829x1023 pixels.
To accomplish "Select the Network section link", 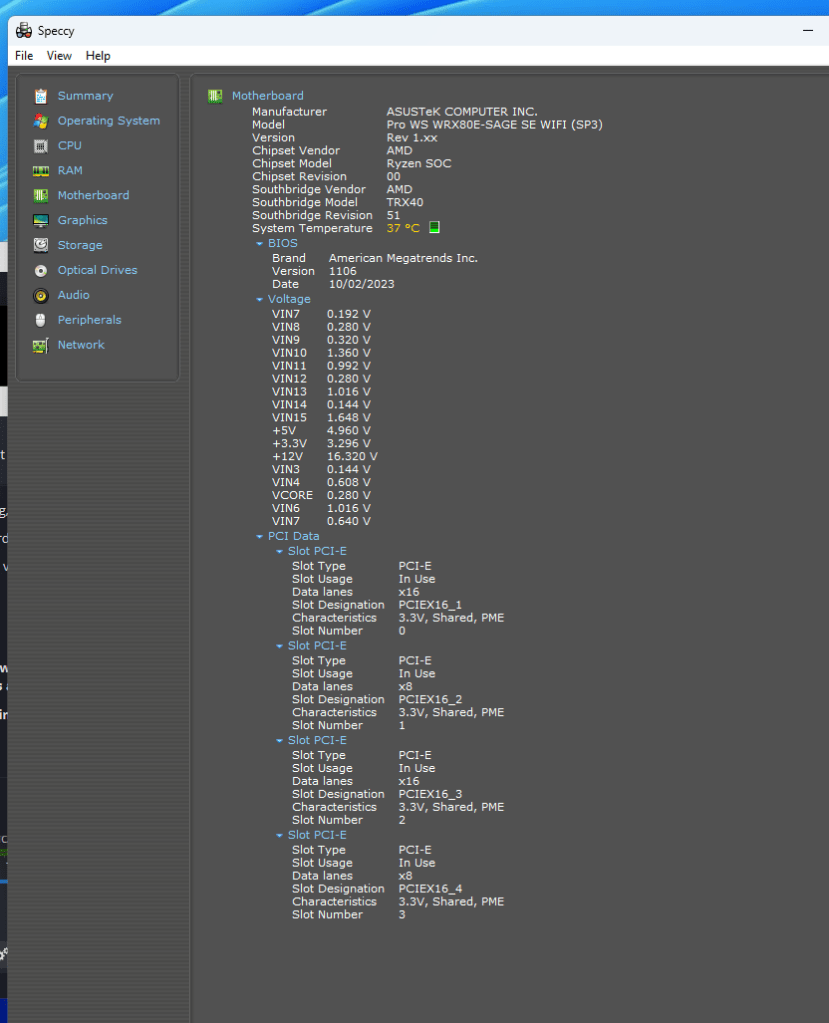I will (81, 344).
